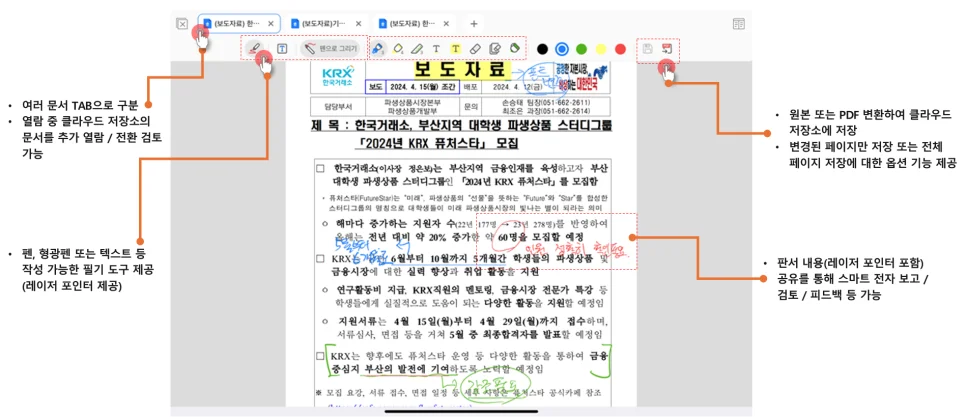Select the text box insert icon
The width and height of the screenshot is (966, 417).
pos(282,49)
